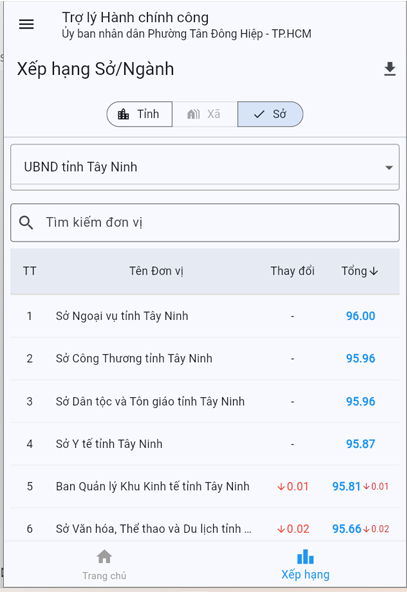Image resolution: width=407 pixels, height=592 pixels.
Task: Click the dropdown arrow of the province selector
Action: coord(389,168)
